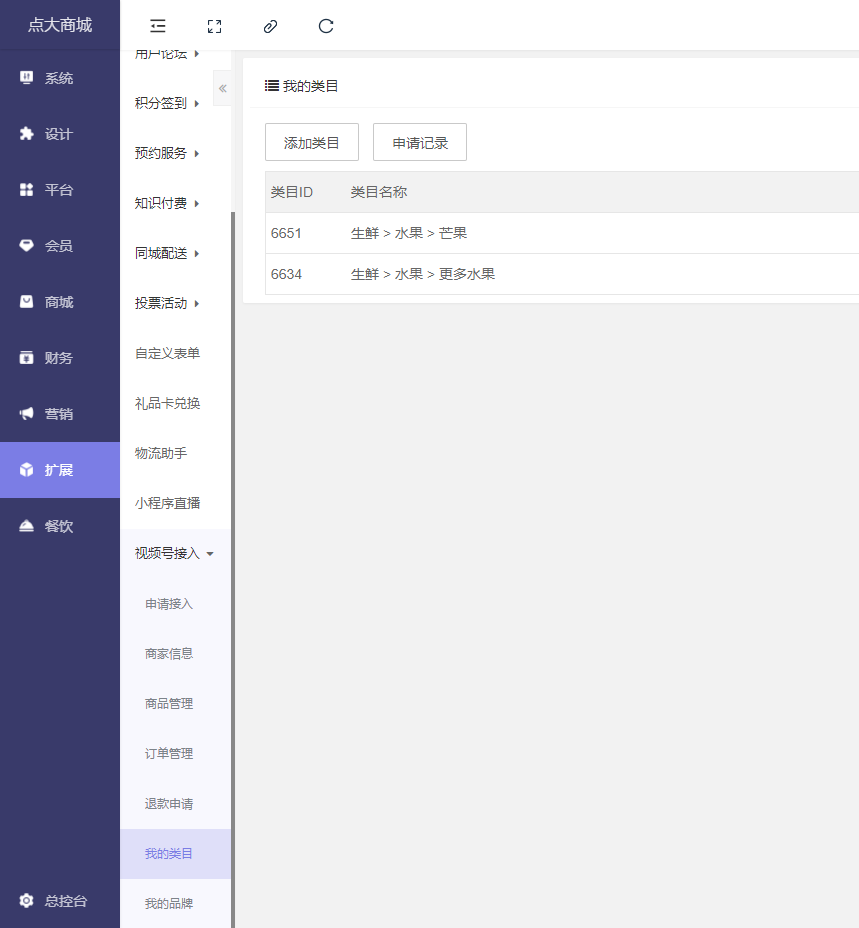This screenshot has height=928, width=859.
Task: Open the 财务 main menu
Action: (60, 357)
